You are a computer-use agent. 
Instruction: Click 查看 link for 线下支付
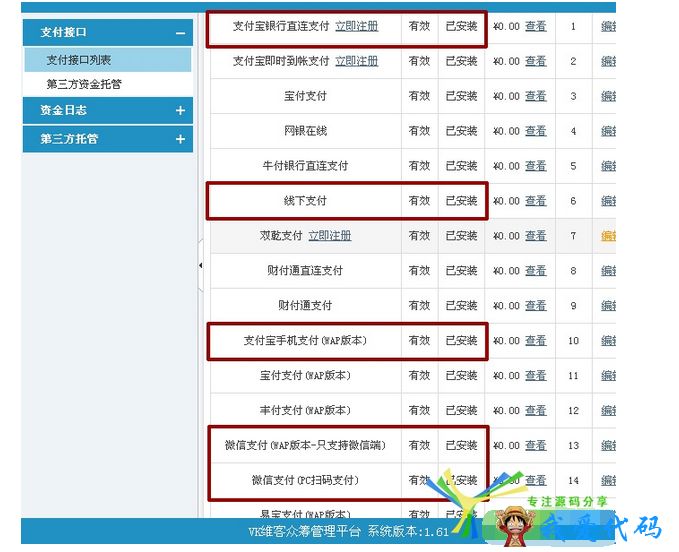coord(536,201)
